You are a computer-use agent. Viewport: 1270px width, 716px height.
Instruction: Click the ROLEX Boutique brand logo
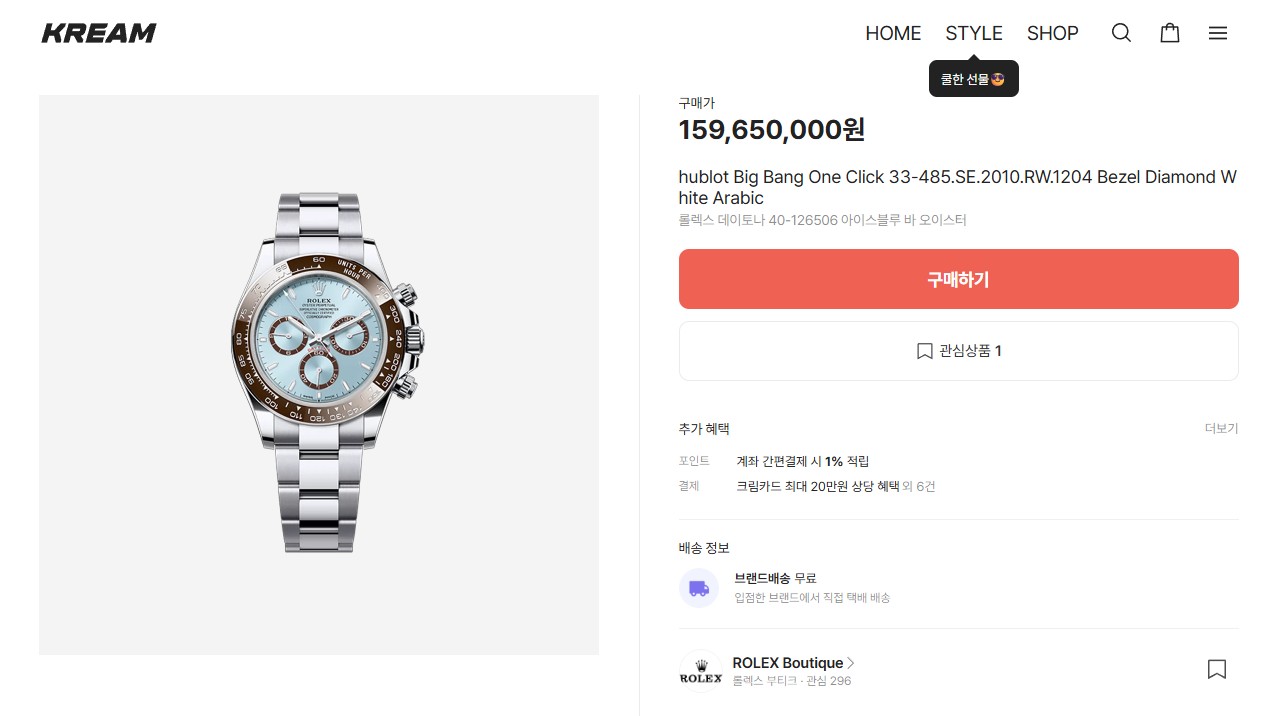pyautogui.click(x=700, y=671)
